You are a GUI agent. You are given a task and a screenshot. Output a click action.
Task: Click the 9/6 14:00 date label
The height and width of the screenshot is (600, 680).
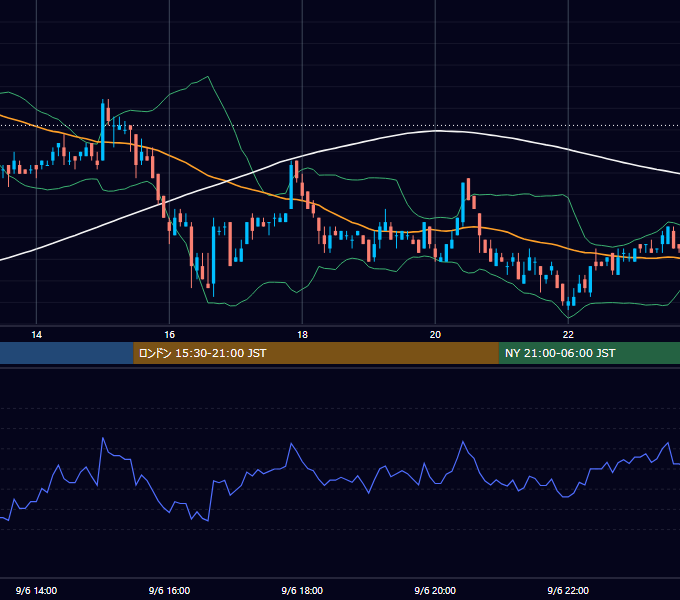coord(36,590)
